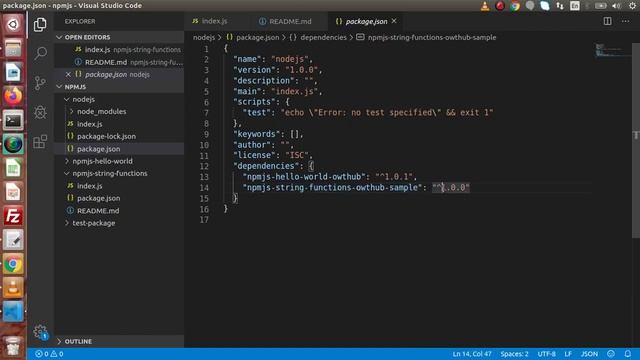Launch the Terminal from the Ubuntu dock
Viewport: 640px width, 360px height.
13,120
